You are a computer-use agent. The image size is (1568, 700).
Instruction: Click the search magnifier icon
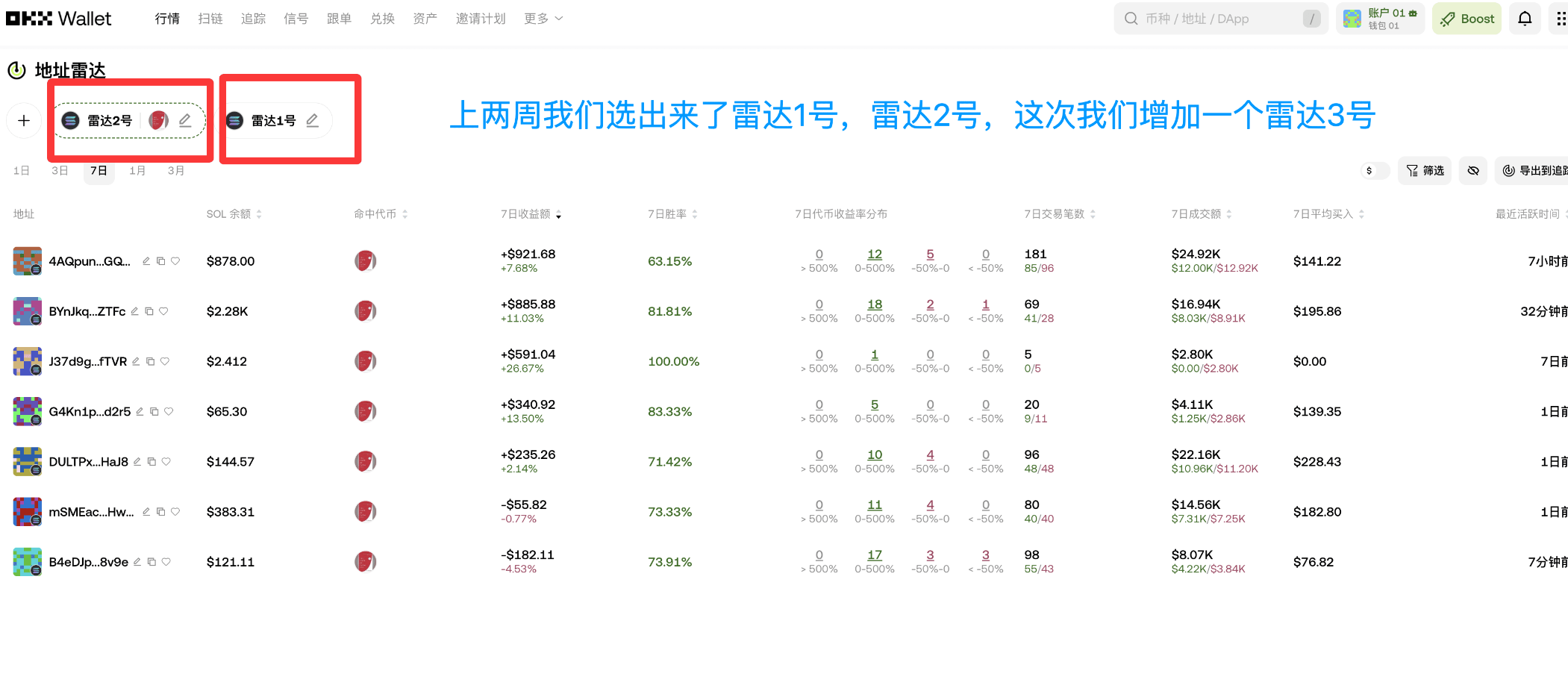1131,19
